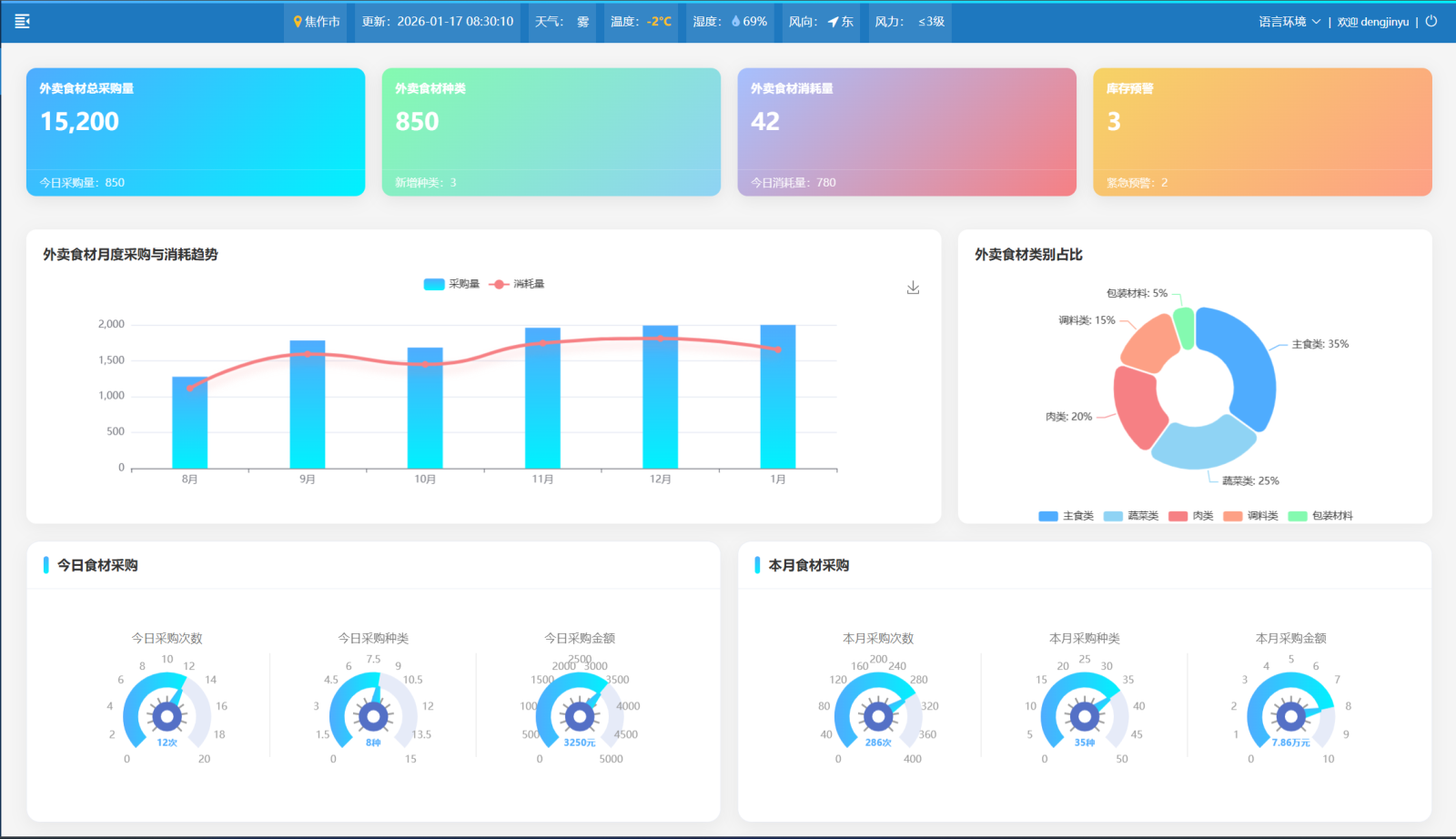Toggle 消耗量 series in chart legend
The width and height of the screenshot is (1456, 839).
pyautogui.click(x=517, y=284)
